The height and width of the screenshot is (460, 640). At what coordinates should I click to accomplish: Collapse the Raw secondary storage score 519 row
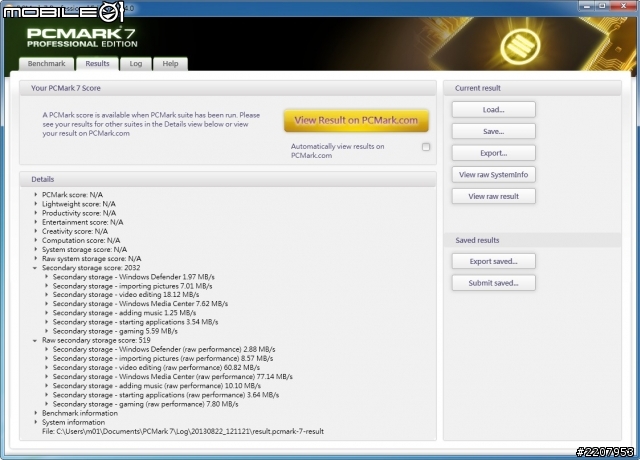35,340
